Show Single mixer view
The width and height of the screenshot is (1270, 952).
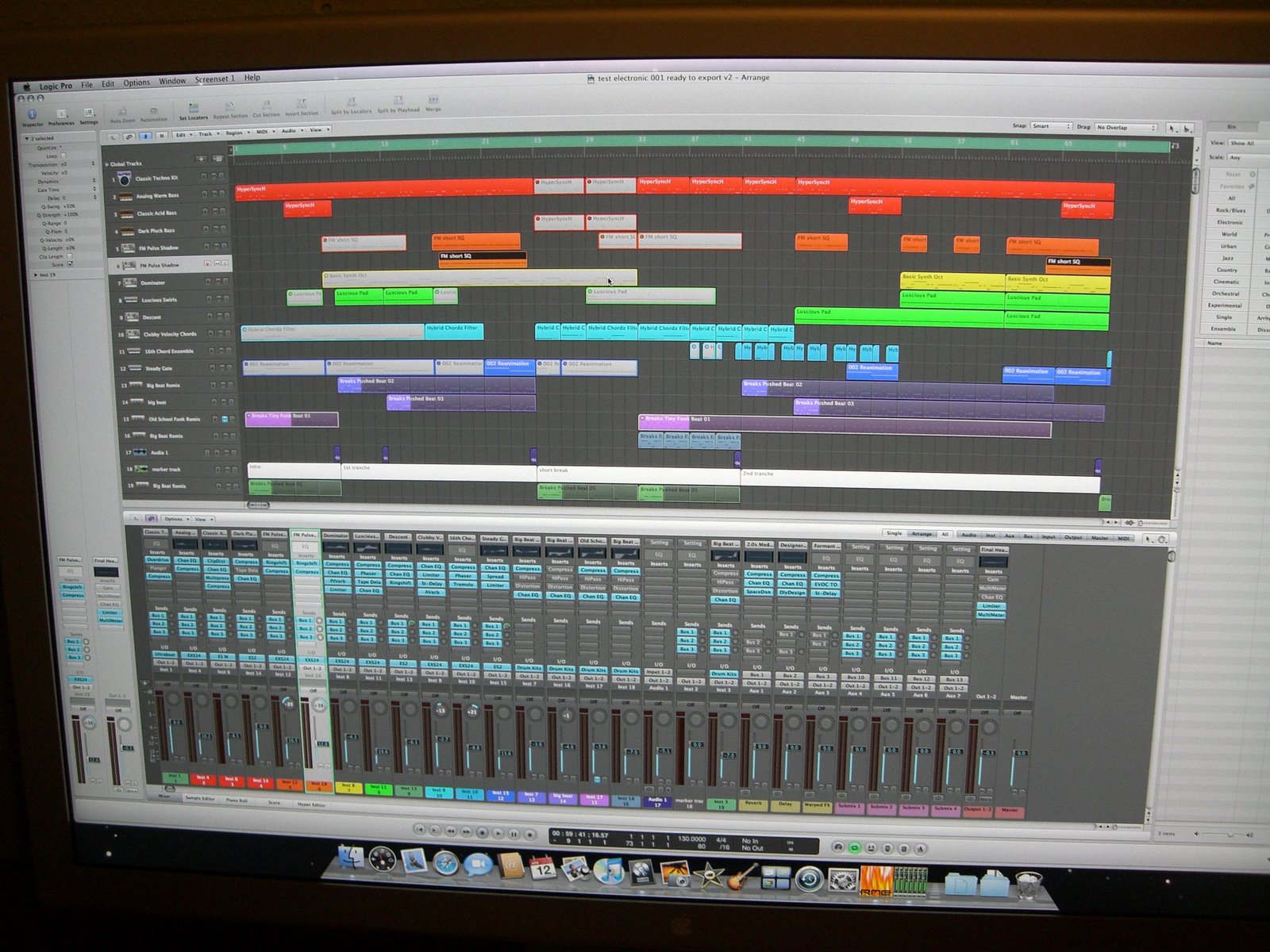pyautogui.click(x=894, y=534)
